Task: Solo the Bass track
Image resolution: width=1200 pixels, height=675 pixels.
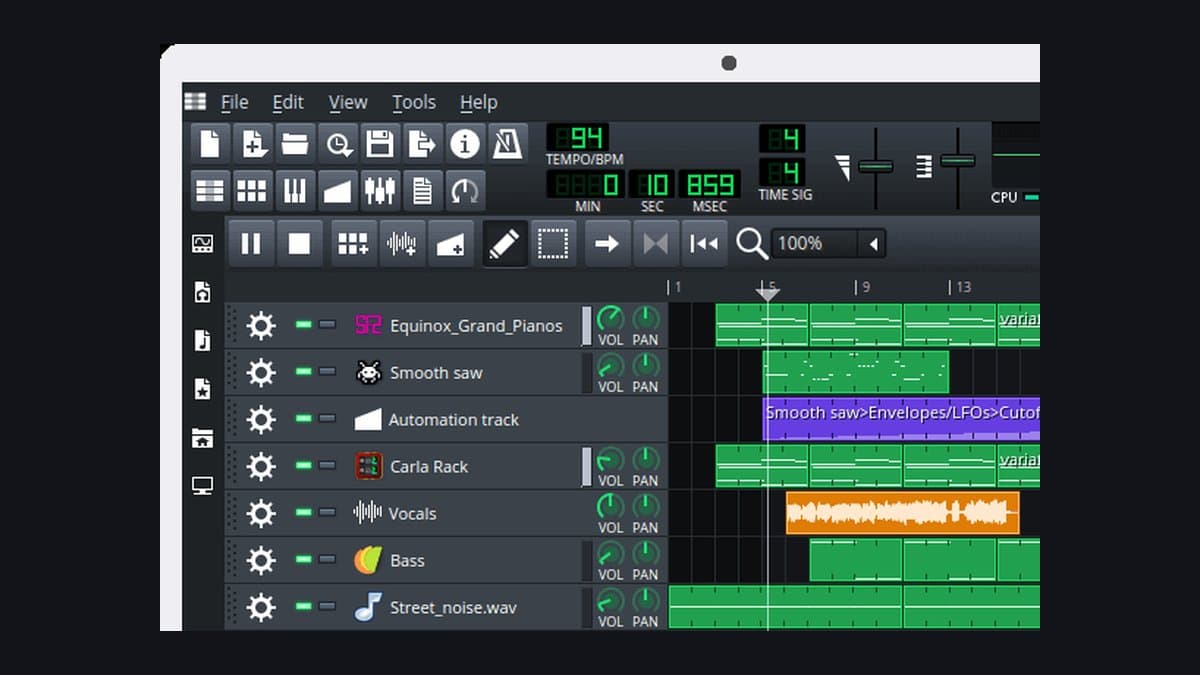Action: click(327, 560)
